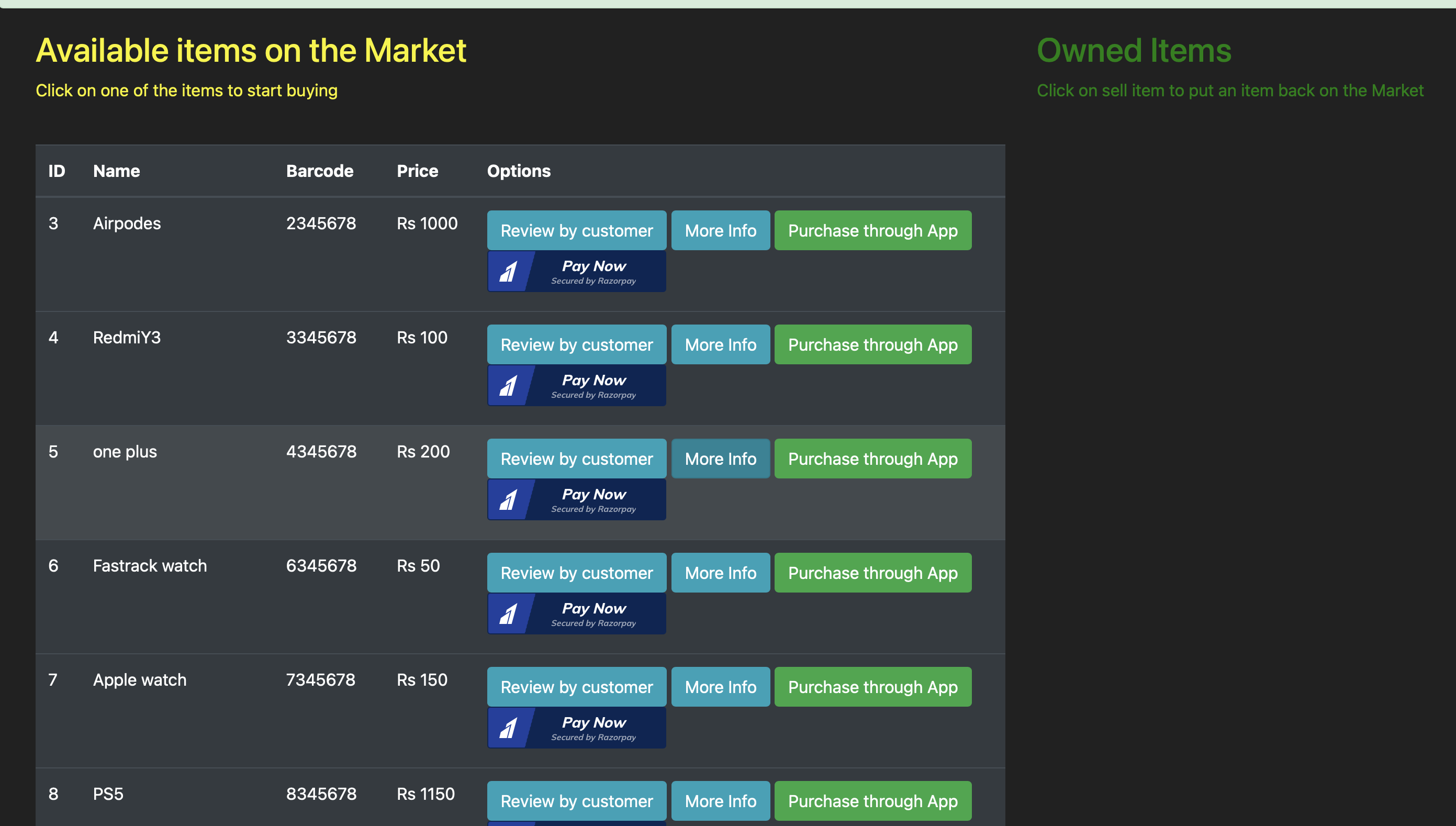Click the Fastrack watch item name
This screenshot has width=1456, height=826.
coord(150,566)
